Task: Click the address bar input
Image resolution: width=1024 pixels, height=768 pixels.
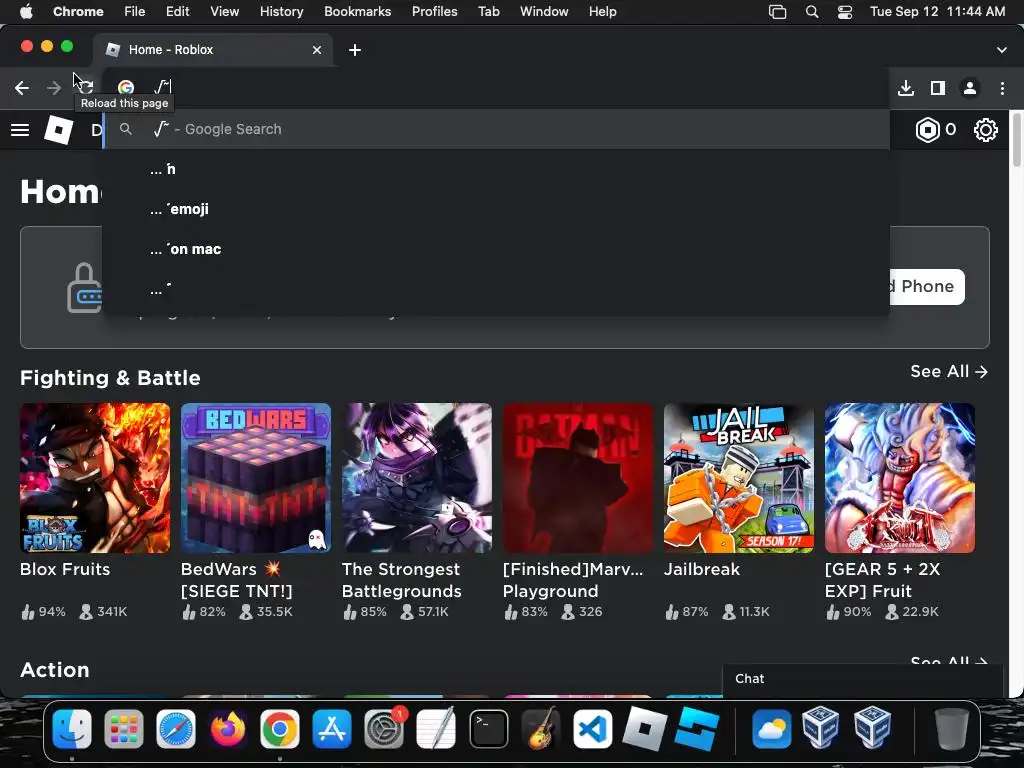Action: pyautogui.click(x=496, y=87)
